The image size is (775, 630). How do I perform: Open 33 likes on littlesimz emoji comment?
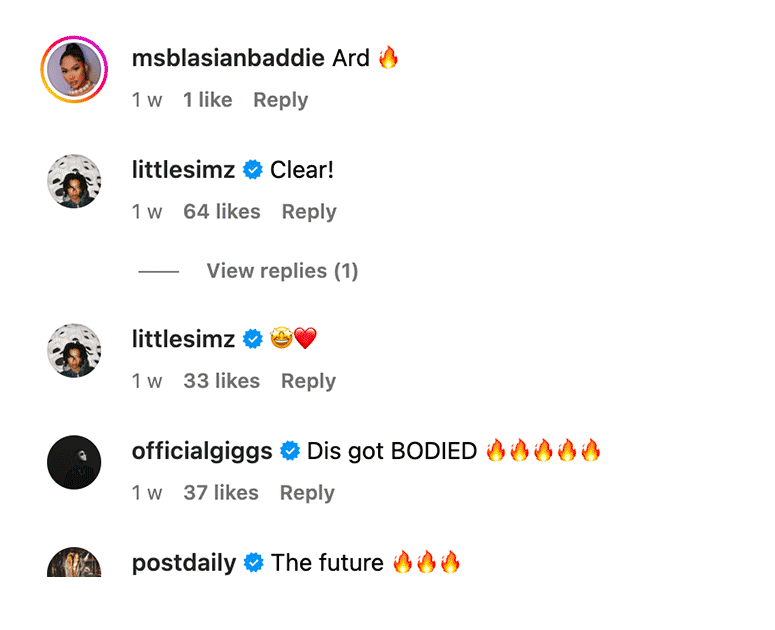point(221,381)
